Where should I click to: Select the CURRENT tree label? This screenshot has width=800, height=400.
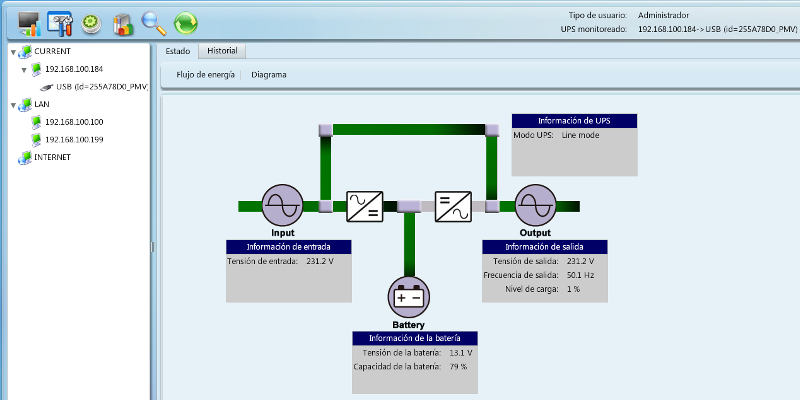[52, 51]
